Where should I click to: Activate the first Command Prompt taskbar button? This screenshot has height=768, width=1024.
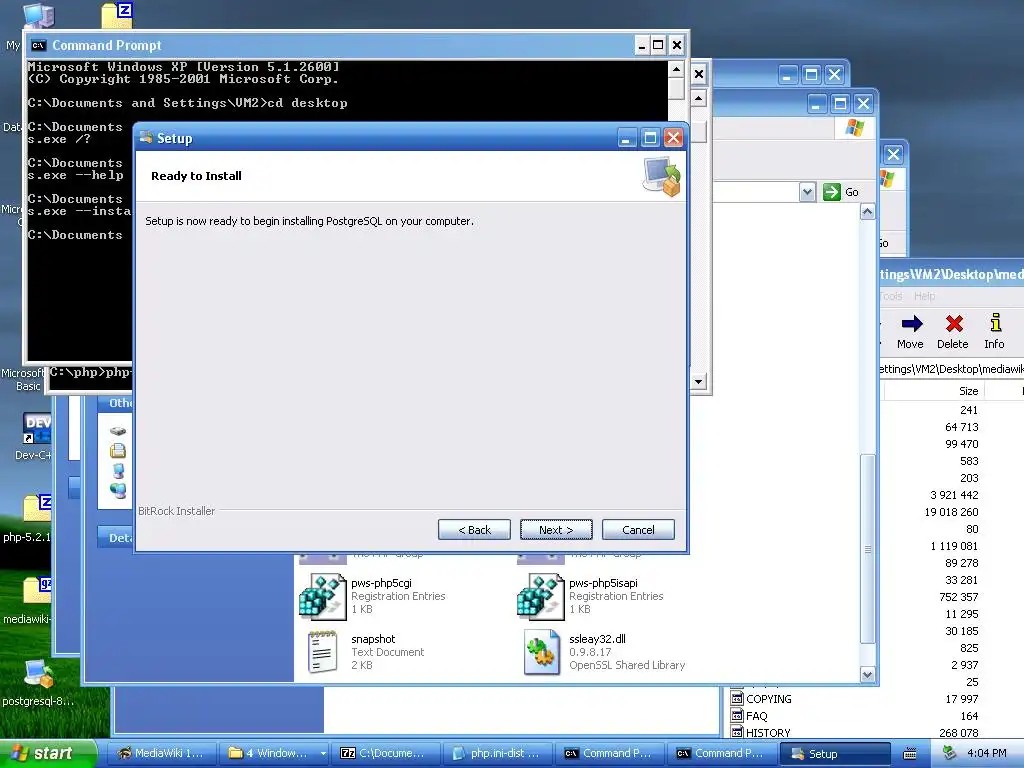pos(610,754)
